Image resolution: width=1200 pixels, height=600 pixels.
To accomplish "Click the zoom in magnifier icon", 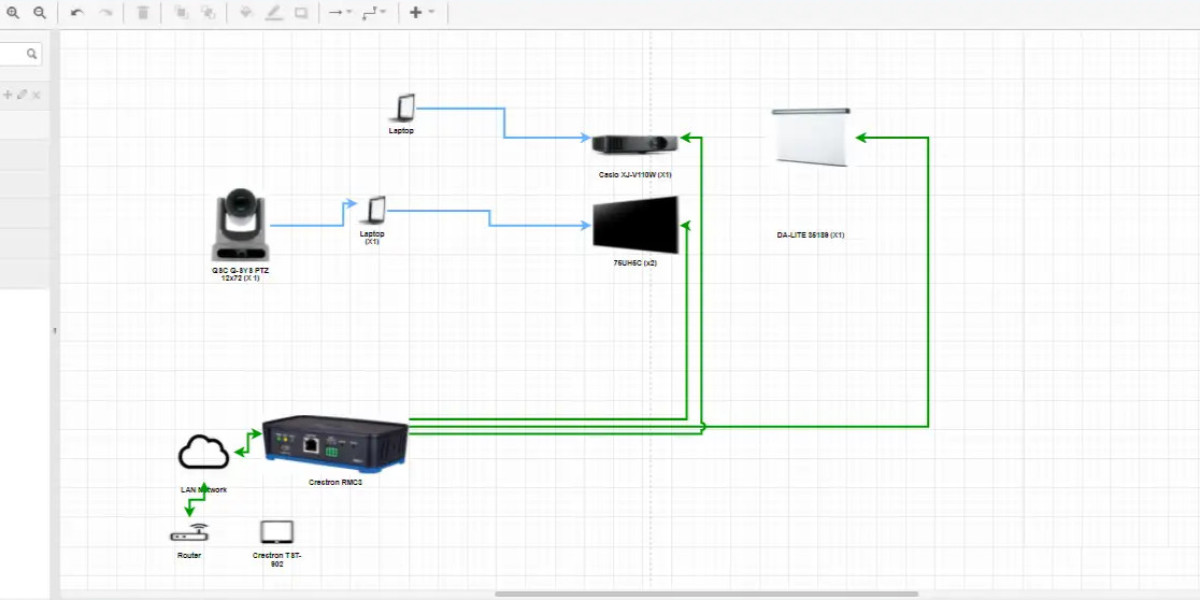I will pos(14,13).
